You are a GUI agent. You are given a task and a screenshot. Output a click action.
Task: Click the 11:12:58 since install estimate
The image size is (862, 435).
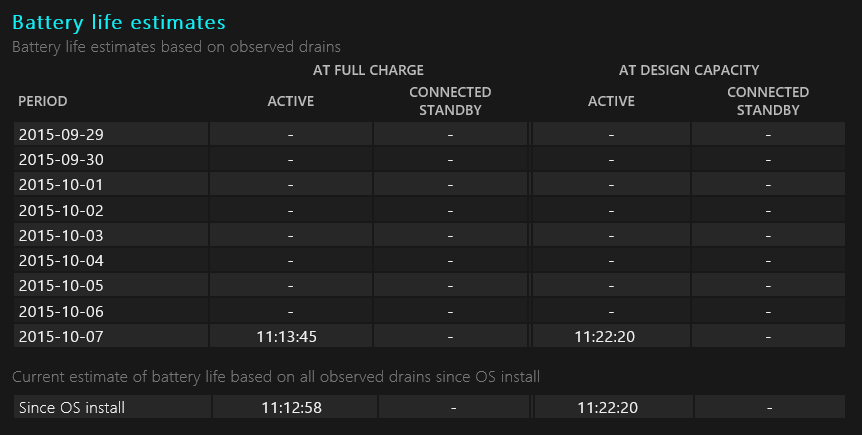click(291, 407)
